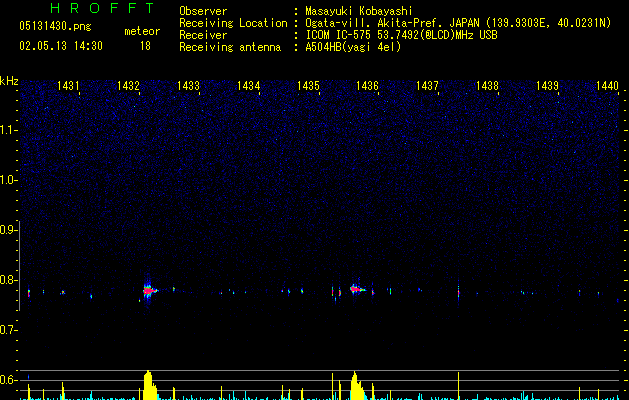Click time axis label 1435
Image resolution: width=629 pixels, height=400 pixels.
point(308,86)
